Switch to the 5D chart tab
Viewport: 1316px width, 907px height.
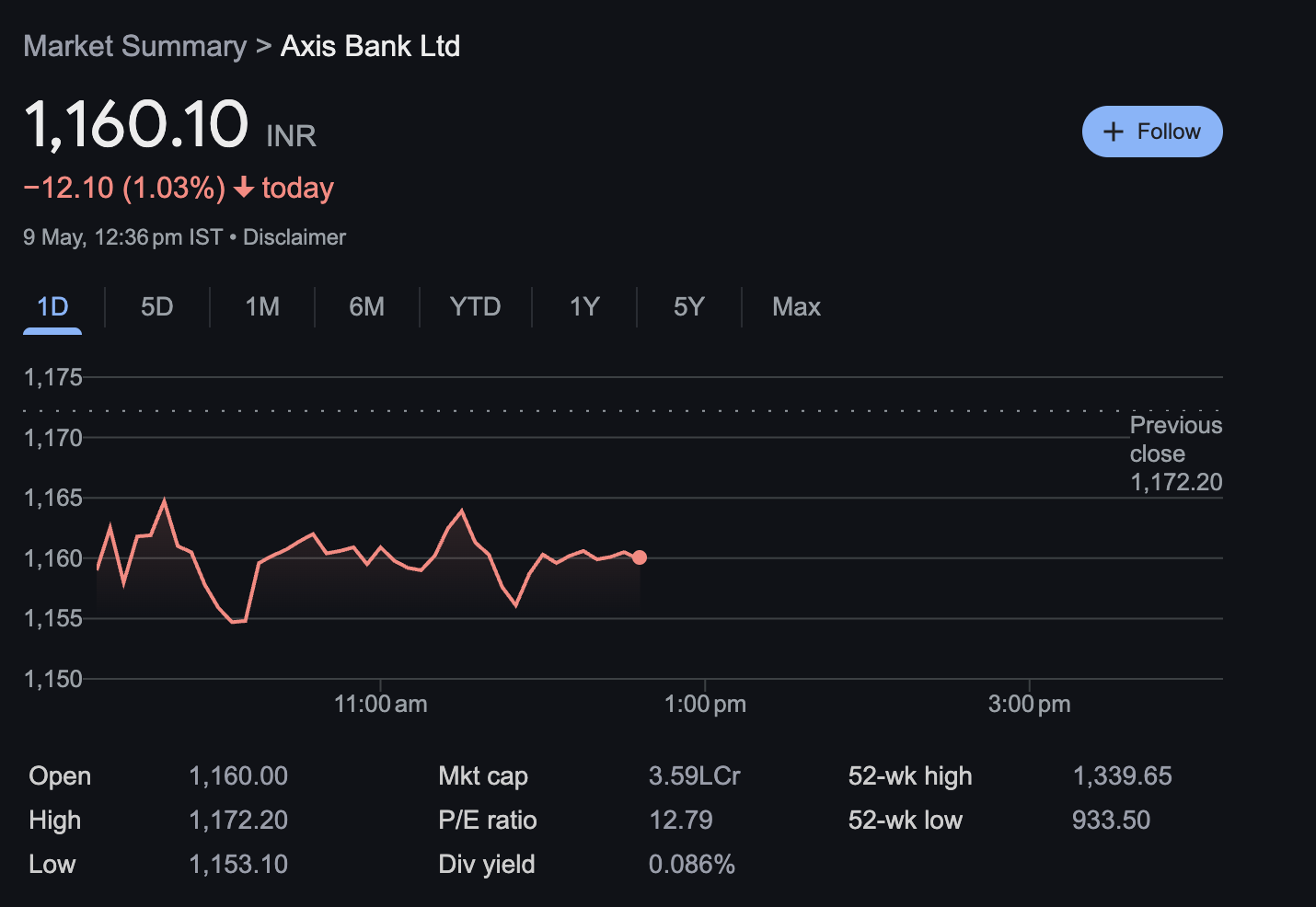point(156,306)
